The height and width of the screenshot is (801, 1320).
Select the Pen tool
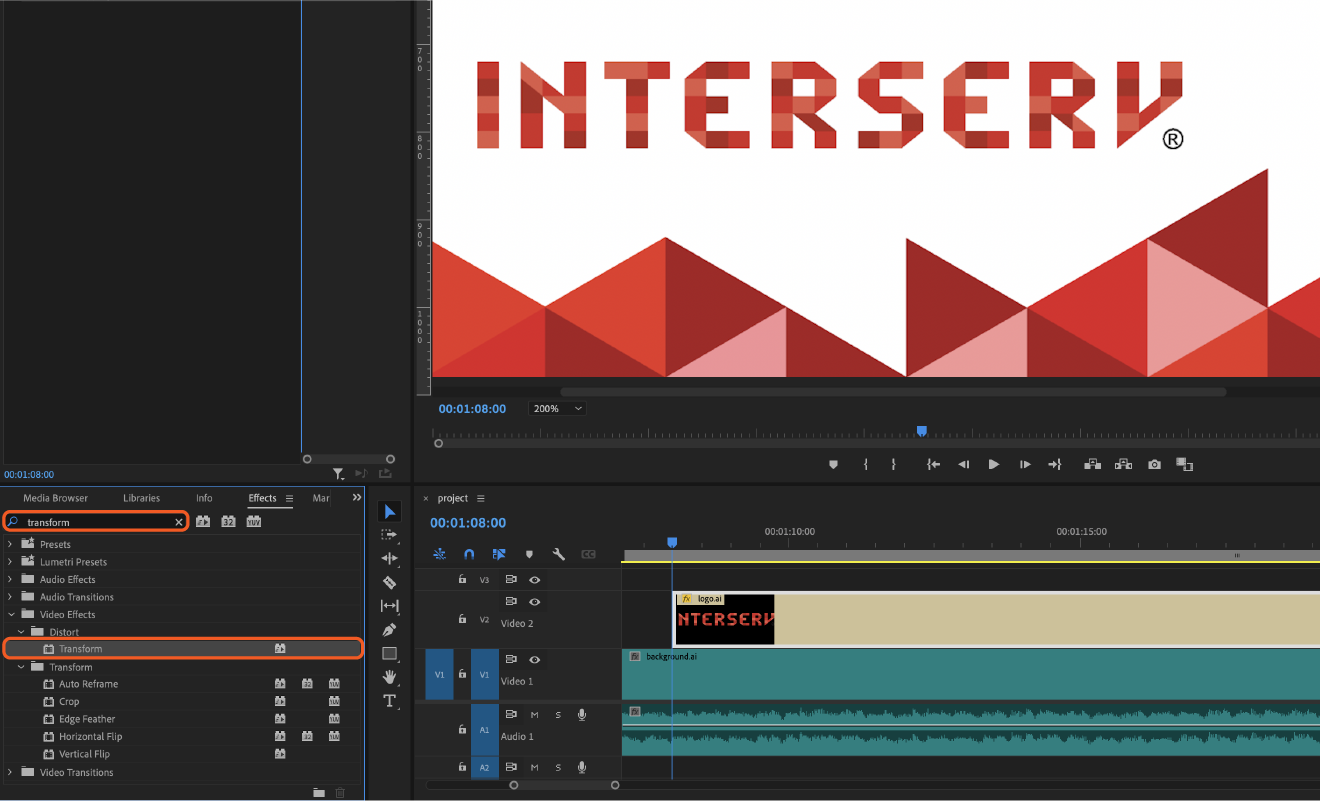click(390, 630)
